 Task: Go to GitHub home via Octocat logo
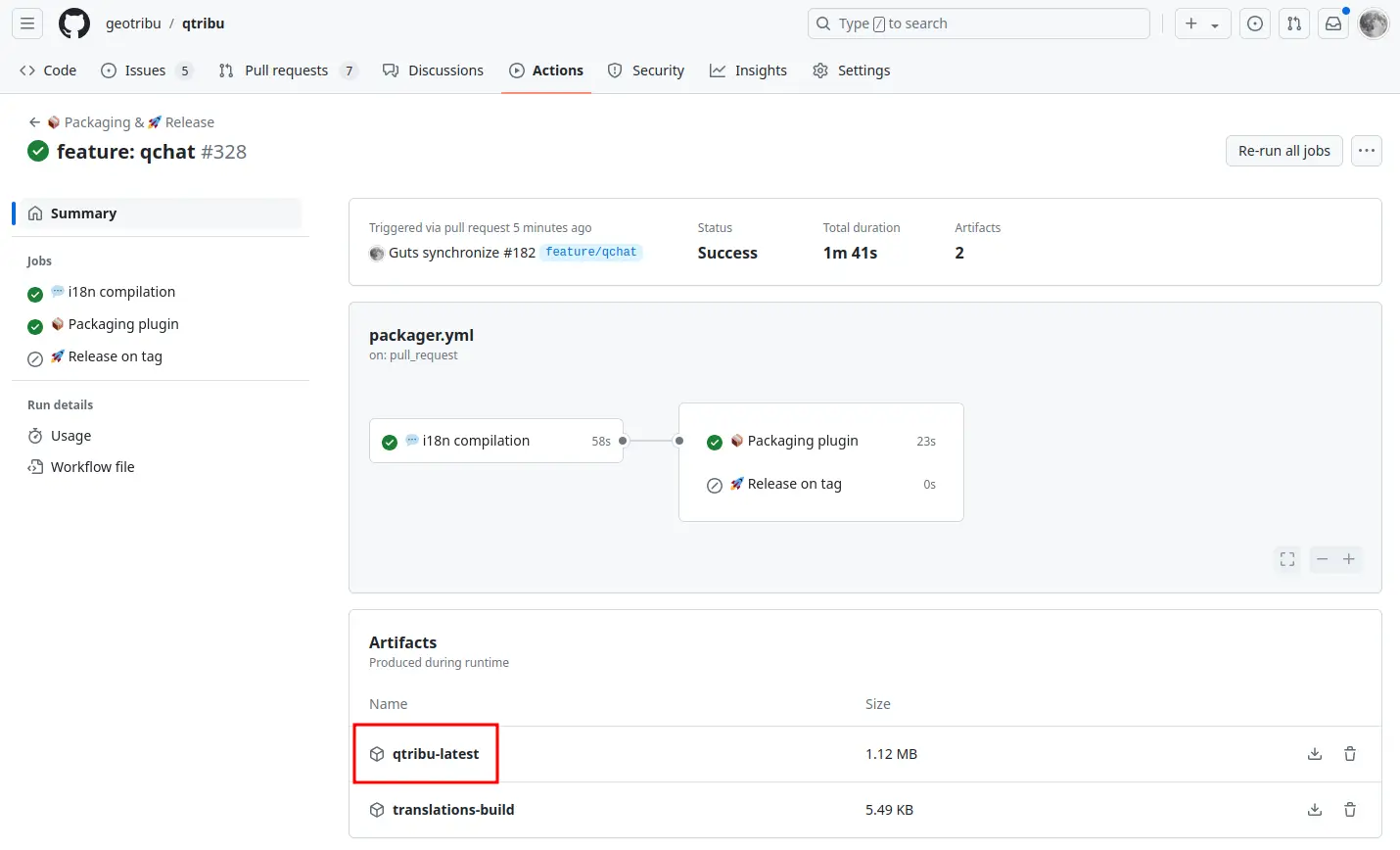tap(74, 24)
